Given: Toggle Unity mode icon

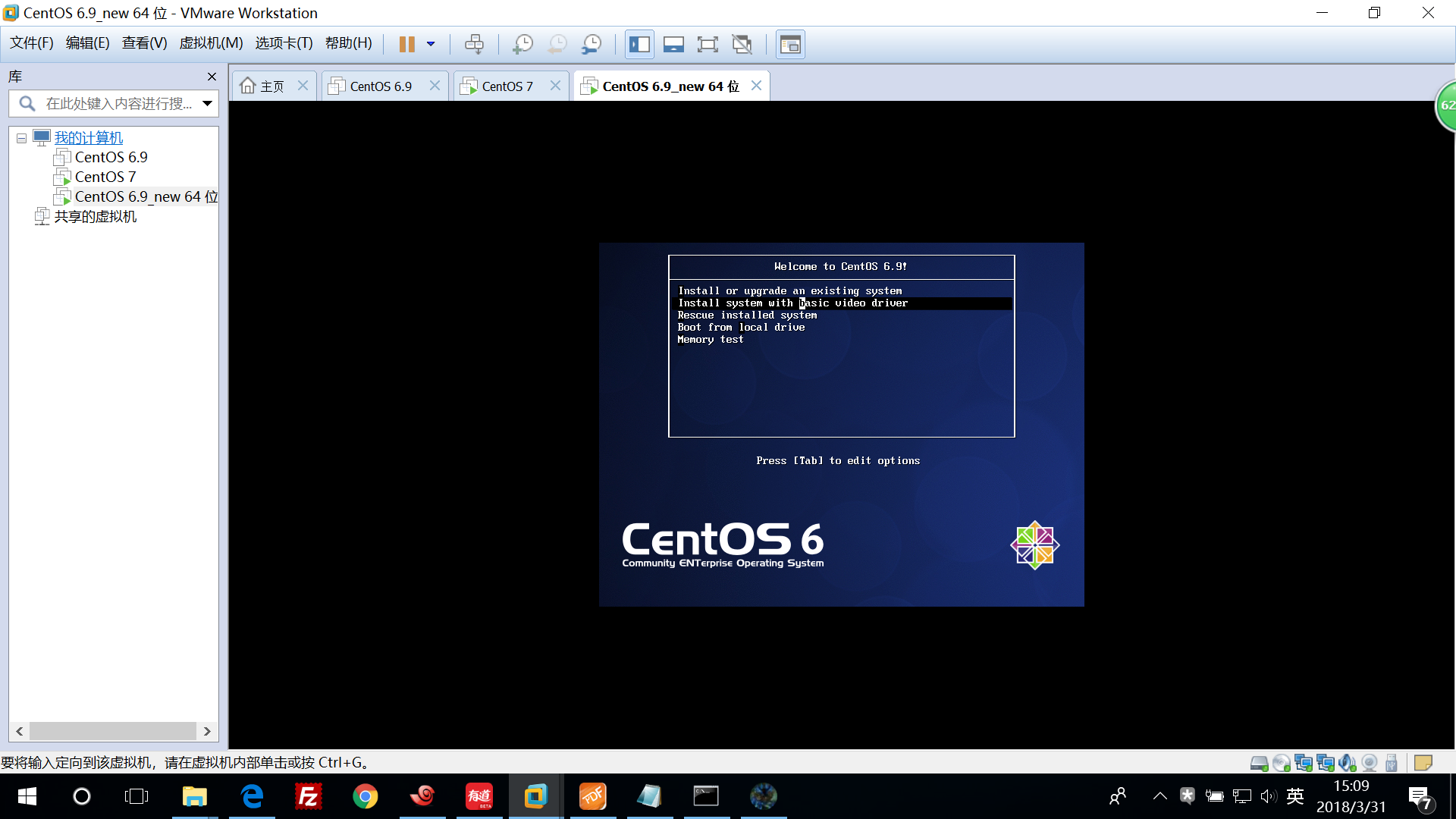Looking at the screenshot, I should pyautogui.click(x=742, y=44).
